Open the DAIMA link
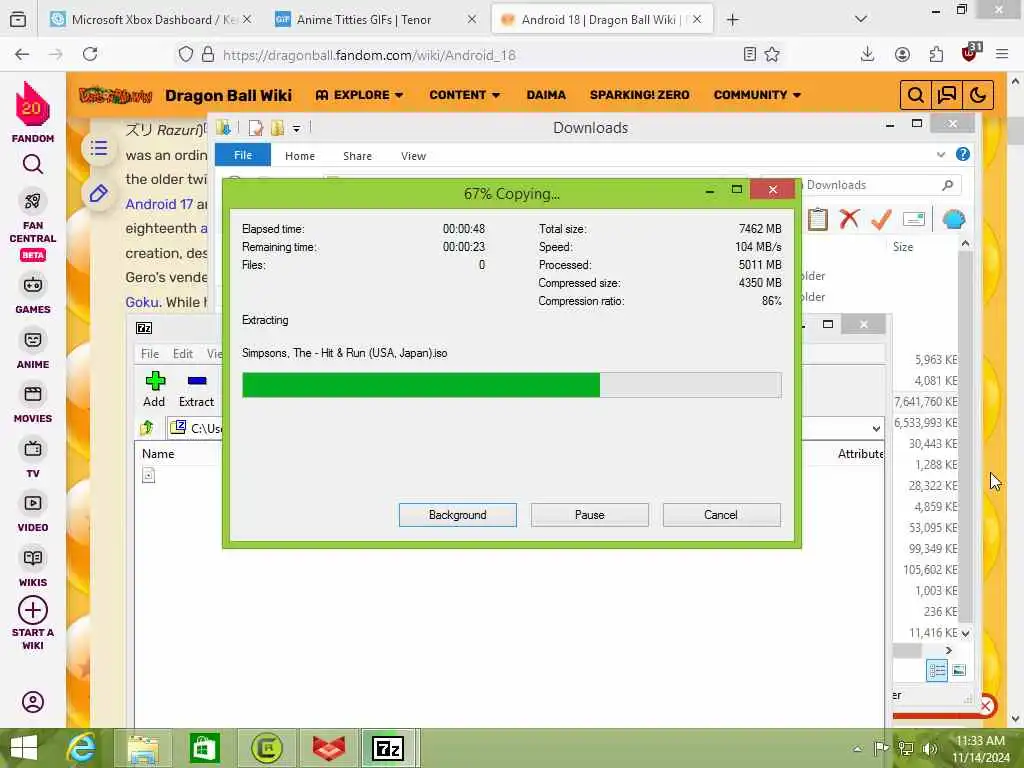 click(546, 95)
